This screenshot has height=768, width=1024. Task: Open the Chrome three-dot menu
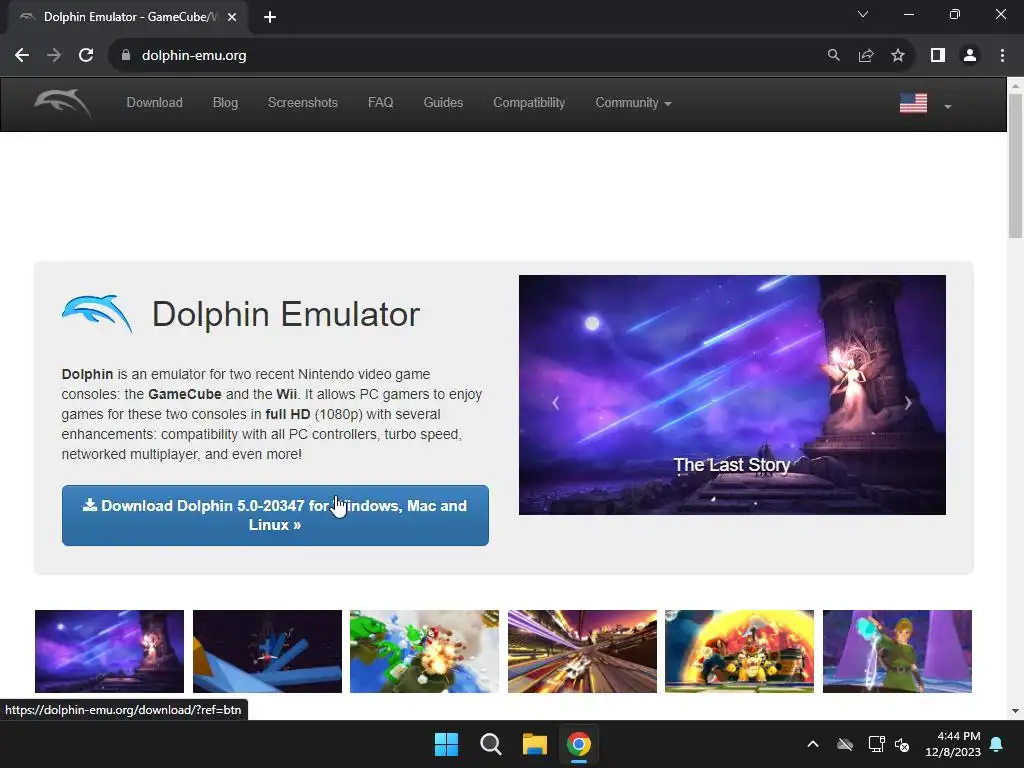[x=1002, y=56]
